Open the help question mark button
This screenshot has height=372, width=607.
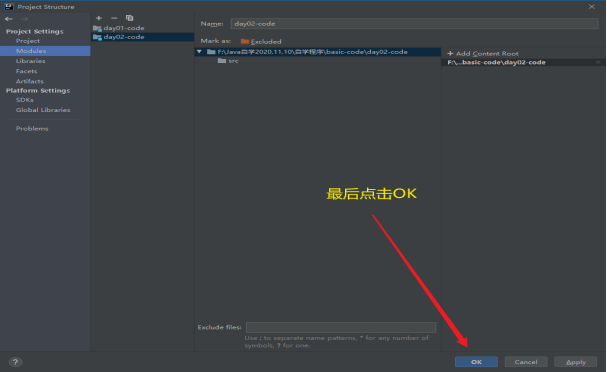click(x=15, y=362)
